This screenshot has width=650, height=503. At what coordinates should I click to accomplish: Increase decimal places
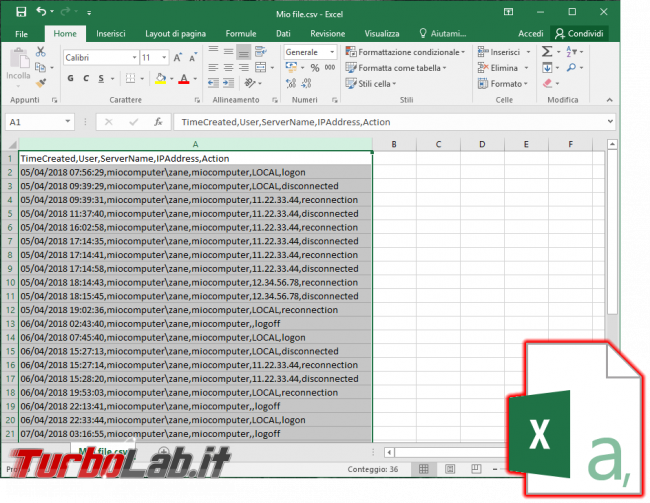tap(291, 83)
